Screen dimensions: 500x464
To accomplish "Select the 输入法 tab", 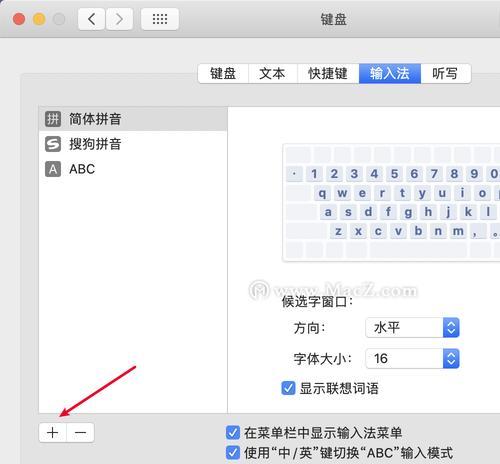I will click(x=390, y=73).
